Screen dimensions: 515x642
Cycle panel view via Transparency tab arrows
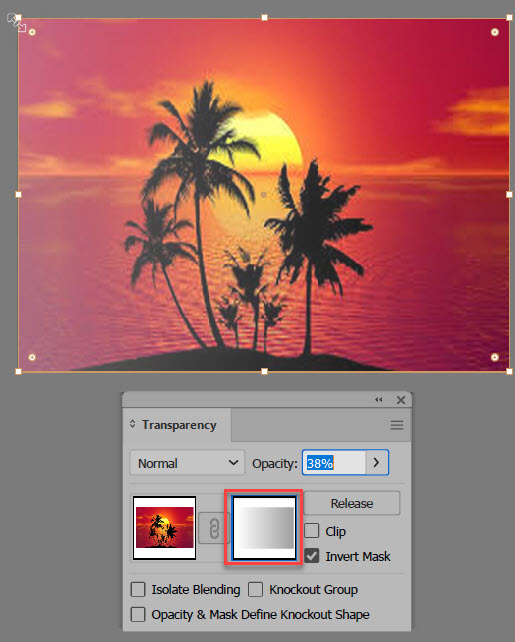point(132,424)
